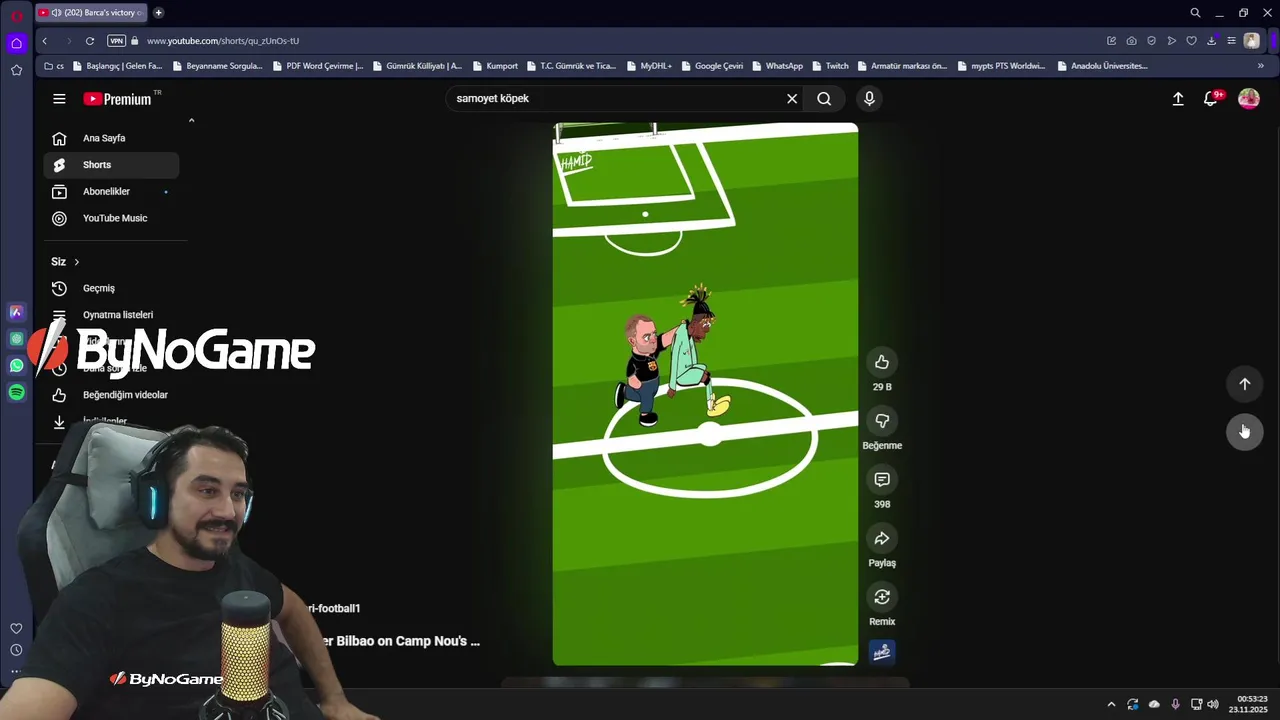Go to next Short with down arrow
The width and height of the screenshot is (1280, 720).
[x=1244, y=431]
